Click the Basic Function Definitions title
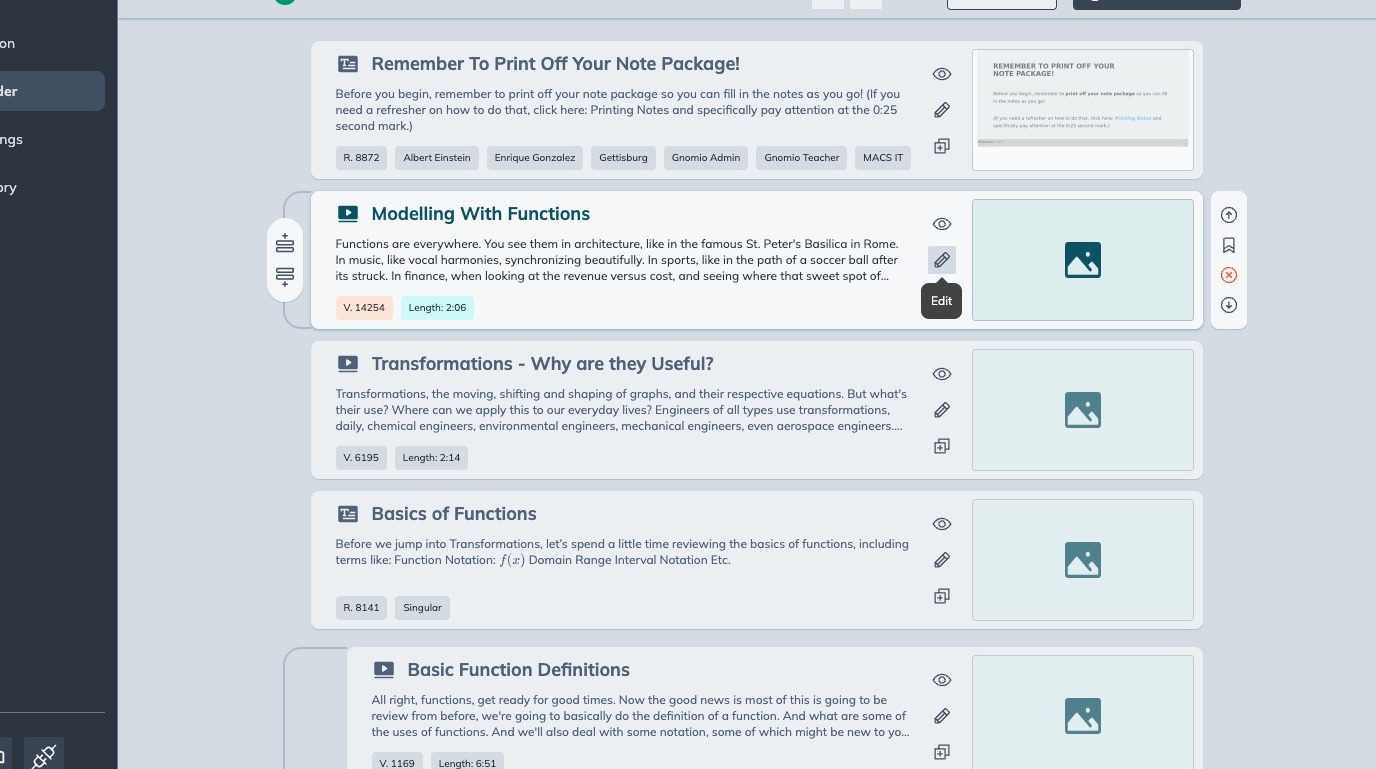Image resolution: width=1376 pixels, height=769 pixels. click(x=518, y=670)
